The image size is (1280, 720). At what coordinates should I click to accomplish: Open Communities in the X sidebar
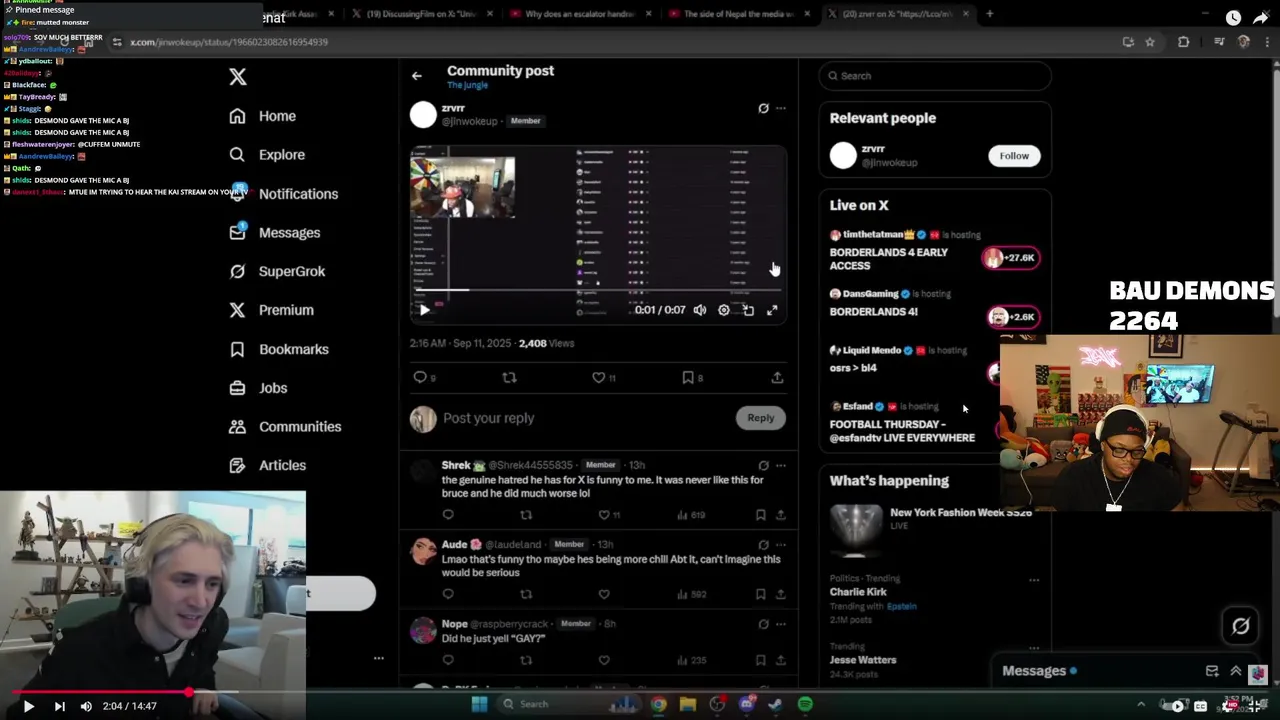(285, 427)
